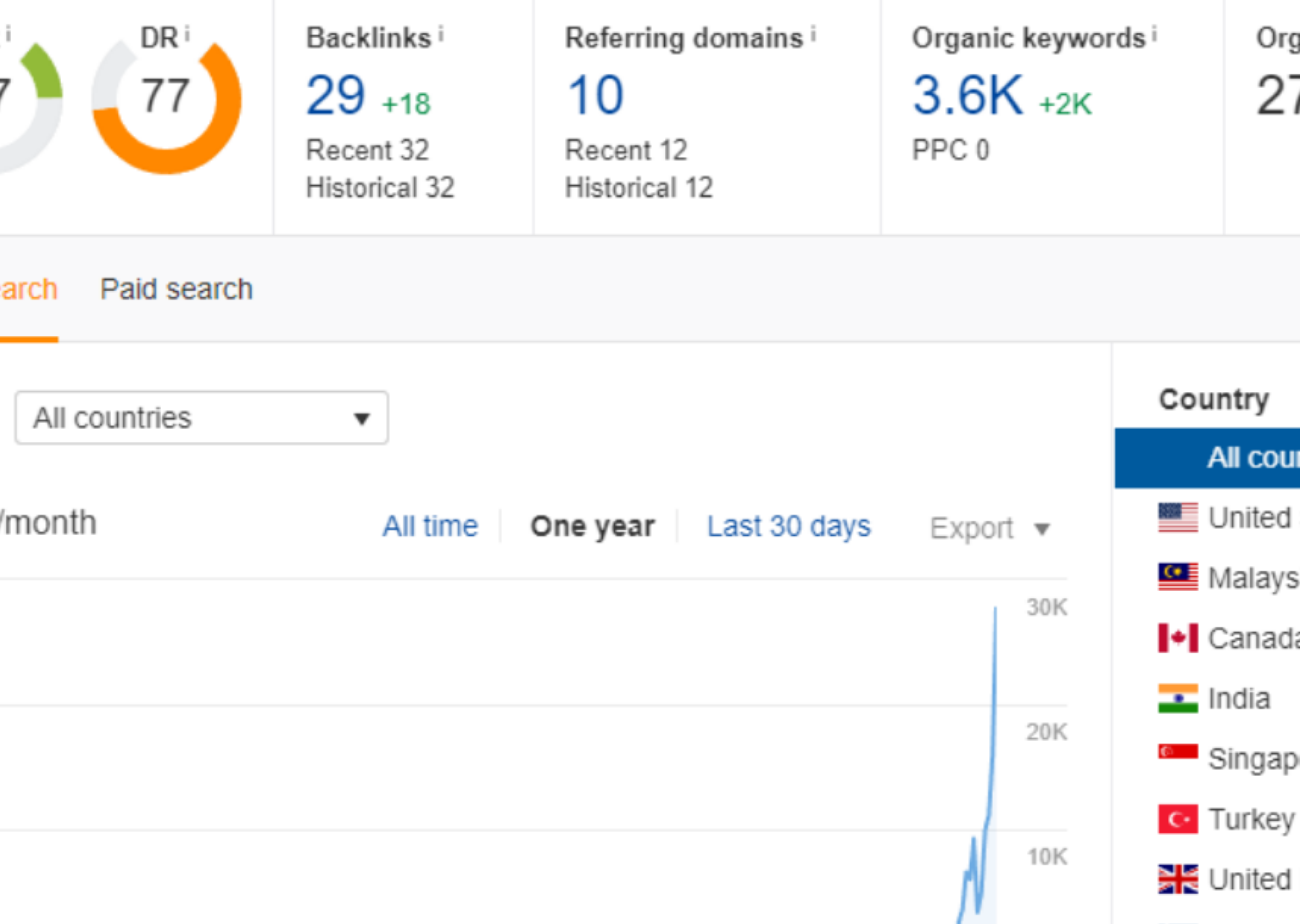Click the Backlinks Recent 32 text

click(367, 150)
